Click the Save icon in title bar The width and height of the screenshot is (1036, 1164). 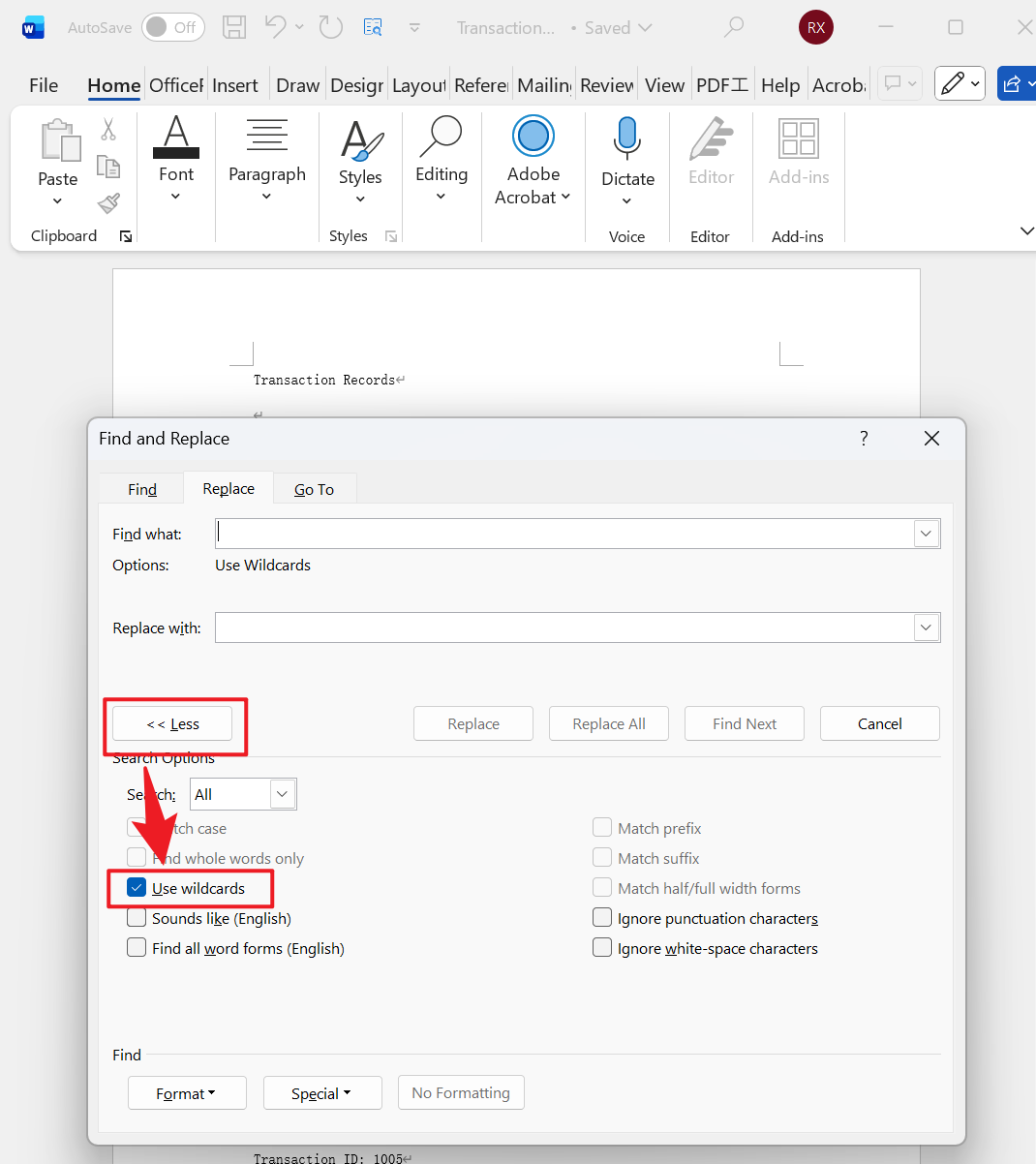click(x=234, y=27)
